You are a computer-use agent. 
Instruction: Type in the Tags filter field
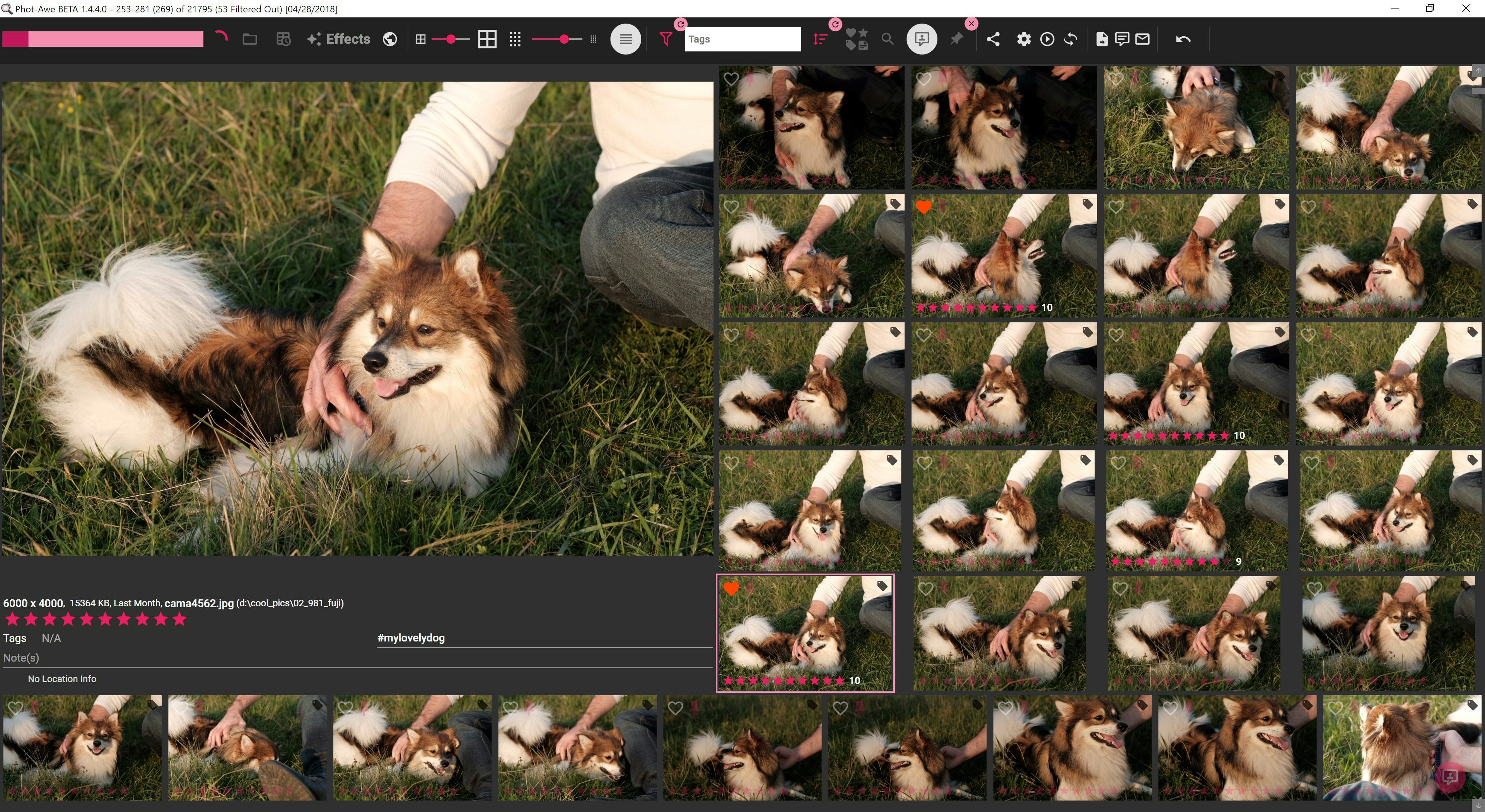coord(742,39)
